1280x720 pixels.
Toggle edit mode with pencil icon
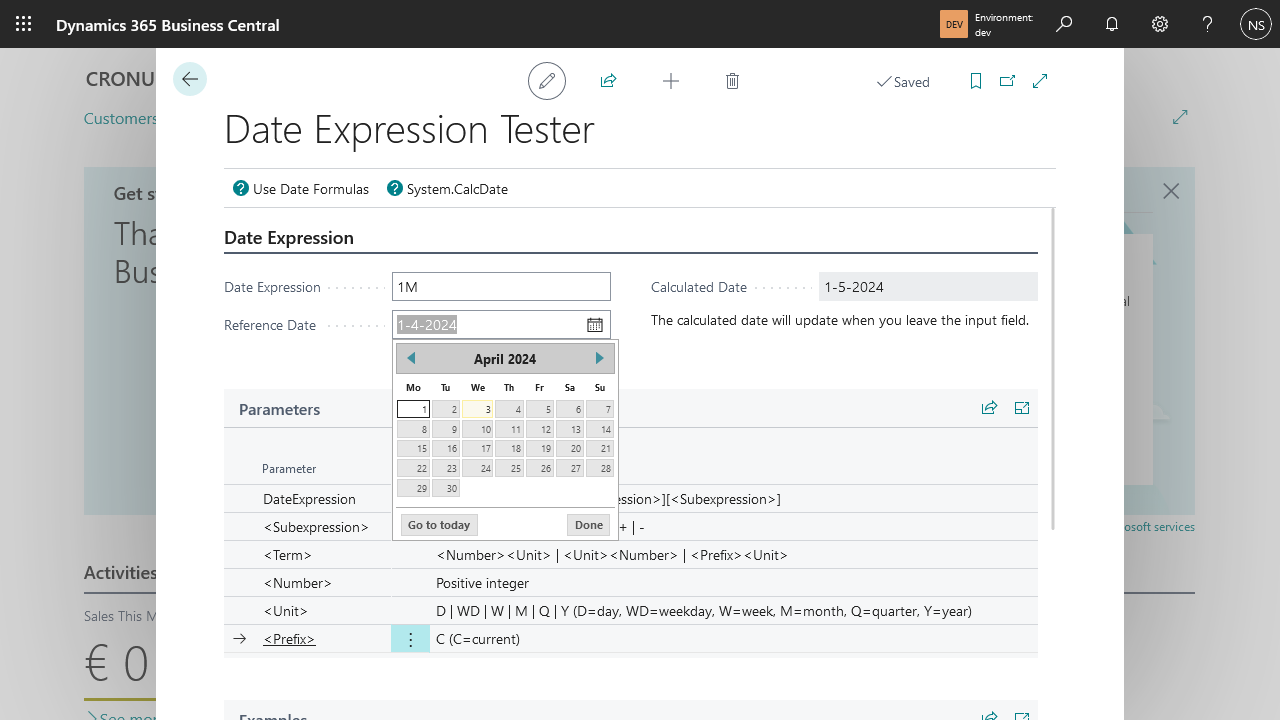coord(547,81)
